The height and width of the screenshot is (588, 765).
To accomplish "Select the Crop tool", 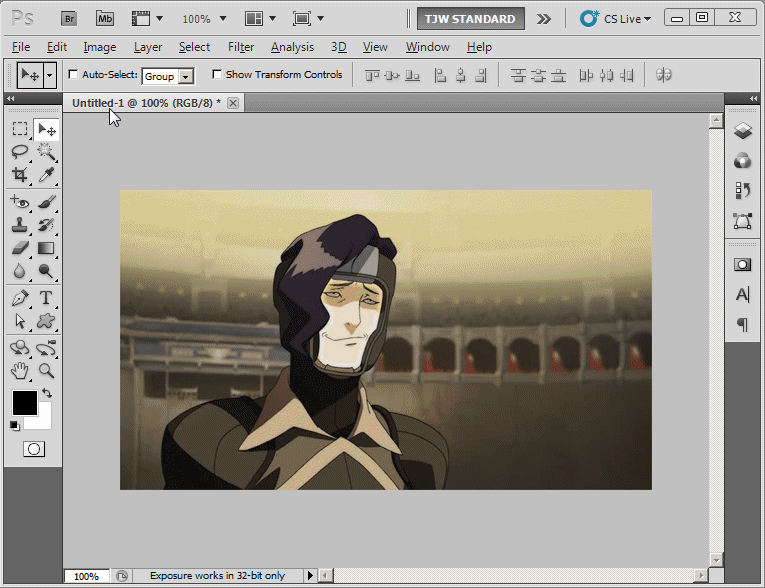I will coord(20,174).
